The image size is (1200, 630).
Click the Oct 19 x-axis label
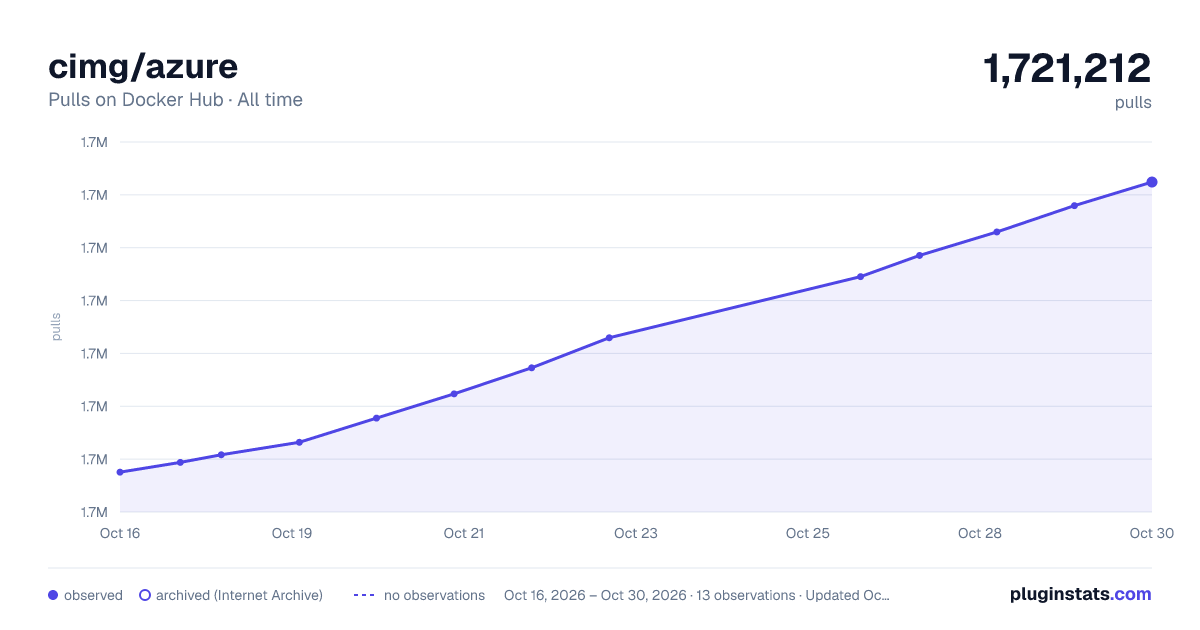click(x=292, y=533)
